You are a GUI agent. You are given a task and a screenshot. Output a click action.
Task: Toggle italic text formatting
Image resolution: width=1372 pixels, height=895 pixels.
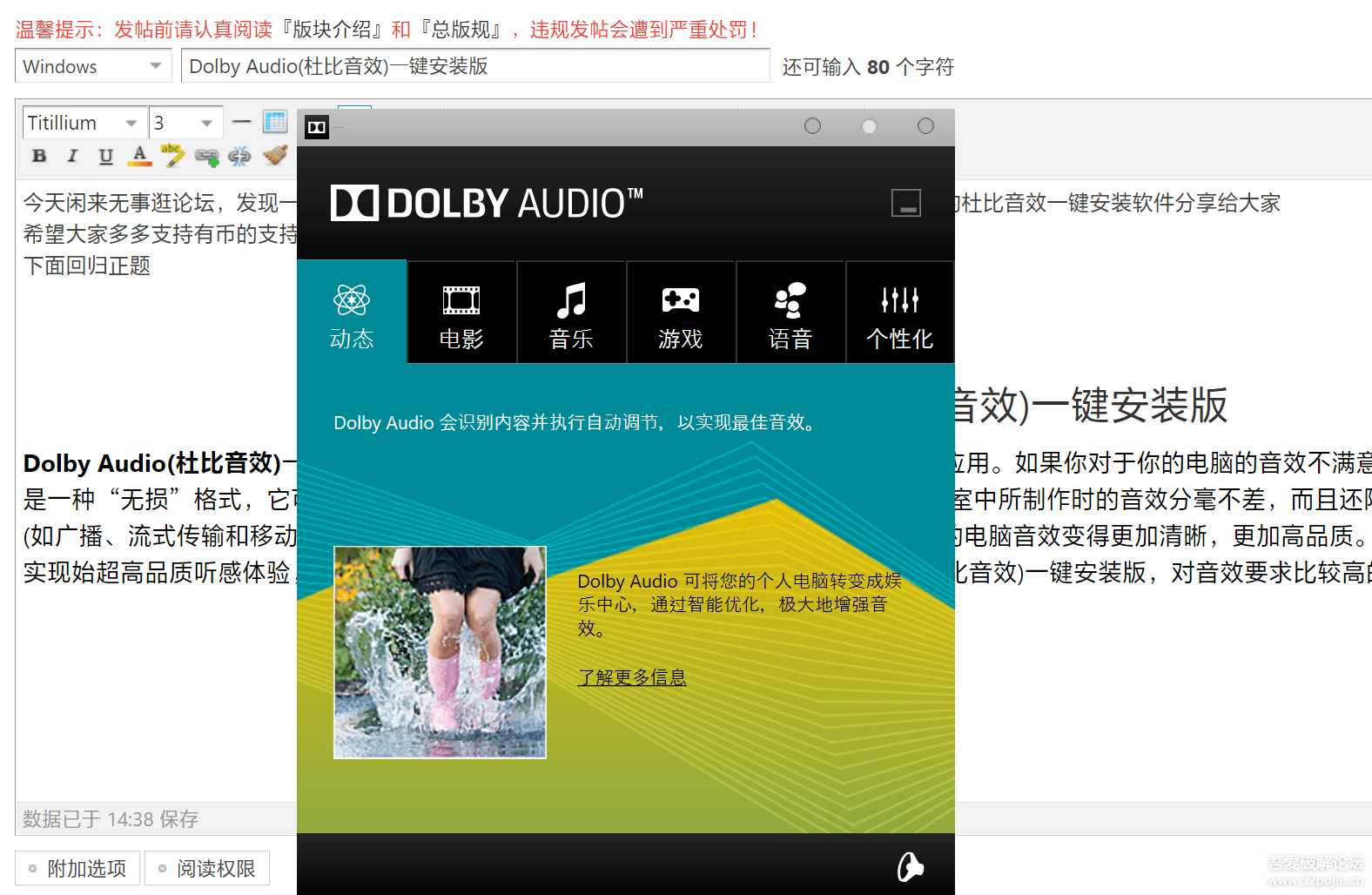click(72, 156)
